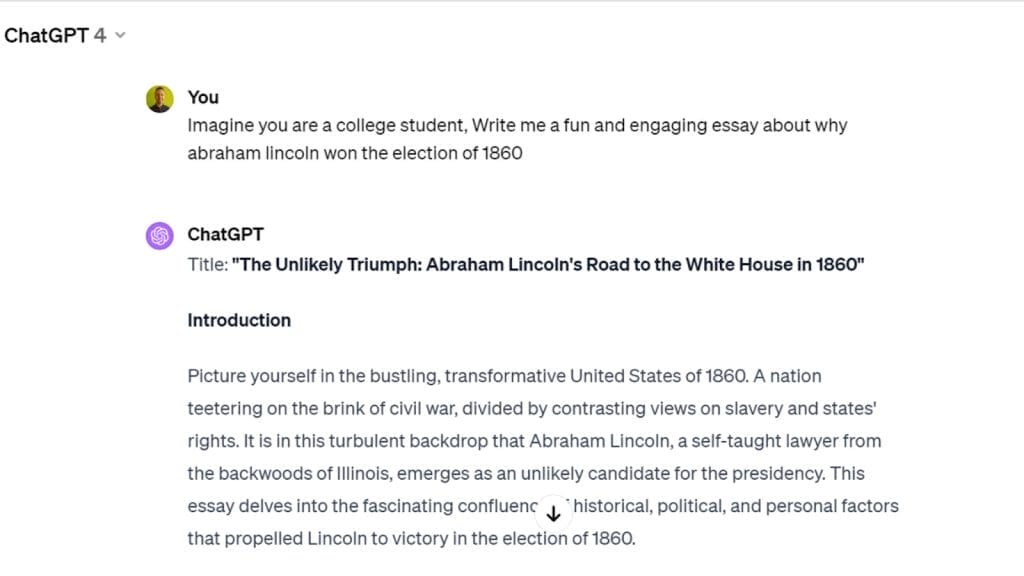
Task: Click the line "teetering on the brink of civil war"
Action: point(532,409)
